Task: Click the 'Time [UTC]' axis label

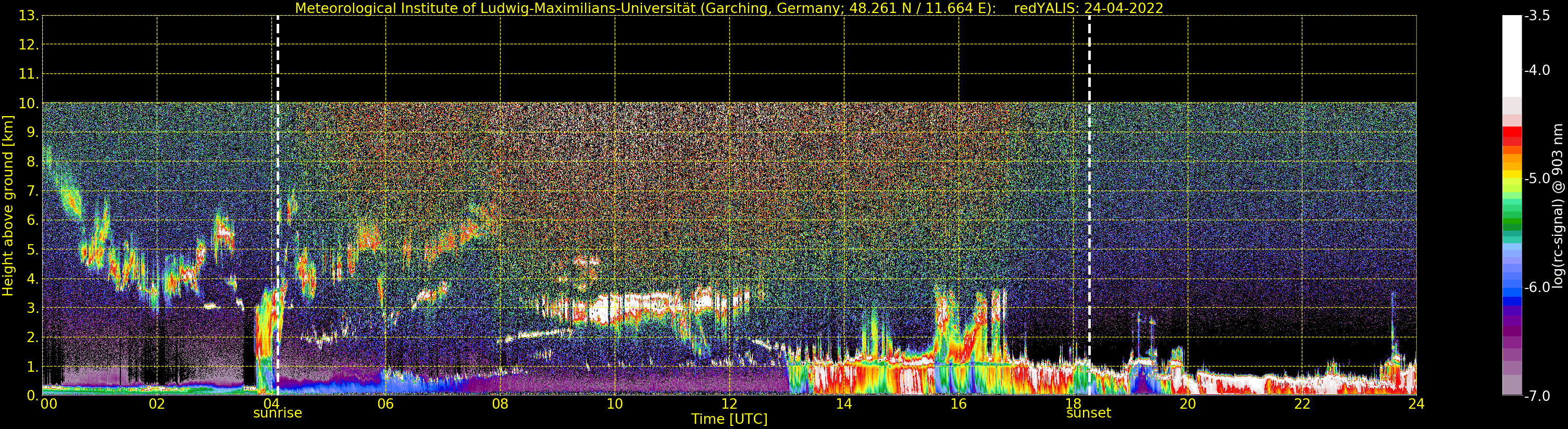Action: coord(729,419)
